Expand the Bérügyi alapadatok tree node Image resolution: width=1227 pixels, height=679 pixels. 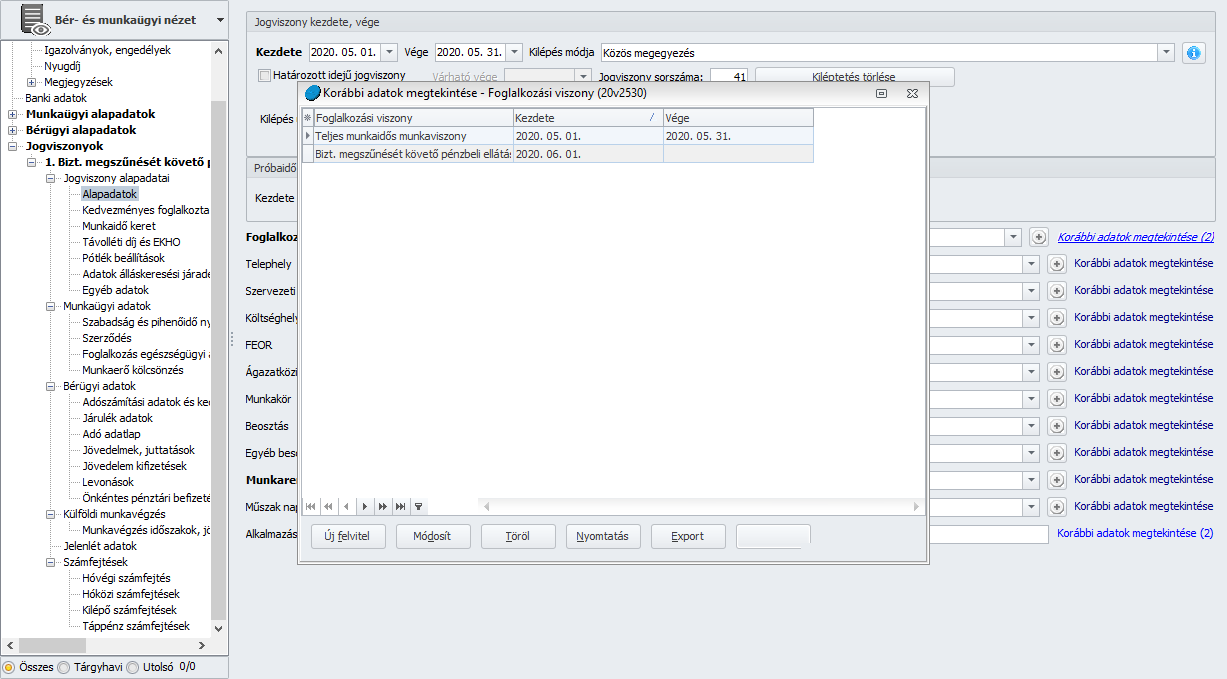point(12,130)
